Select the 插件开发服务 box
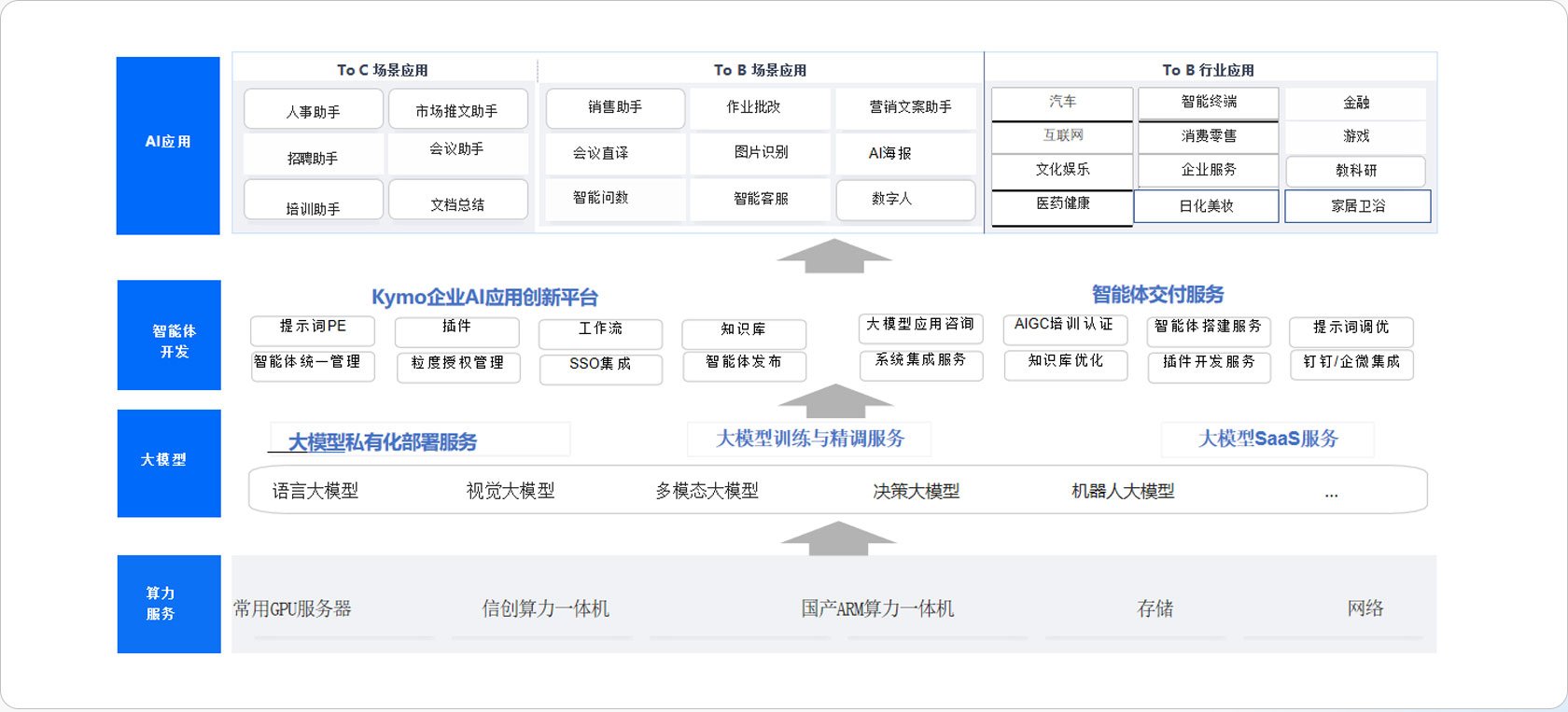This screenshot has height=712, width=1568. coord(1209,366)
